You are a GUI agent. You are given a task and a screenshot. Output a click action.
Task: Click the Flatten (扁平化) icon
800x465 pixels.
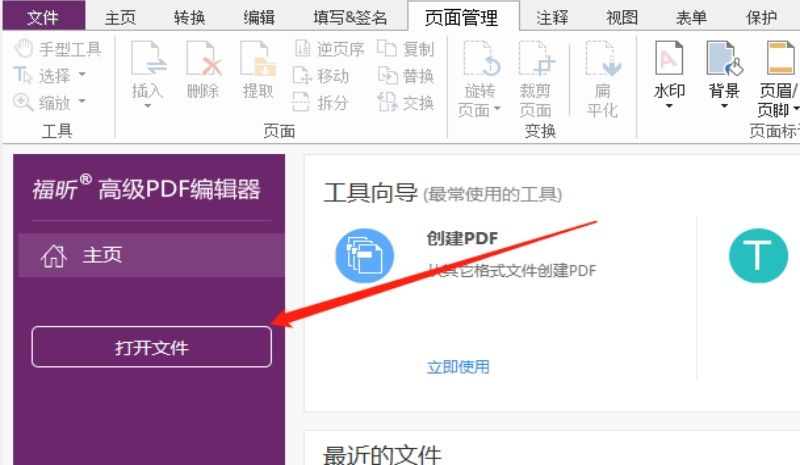[604, 59]
